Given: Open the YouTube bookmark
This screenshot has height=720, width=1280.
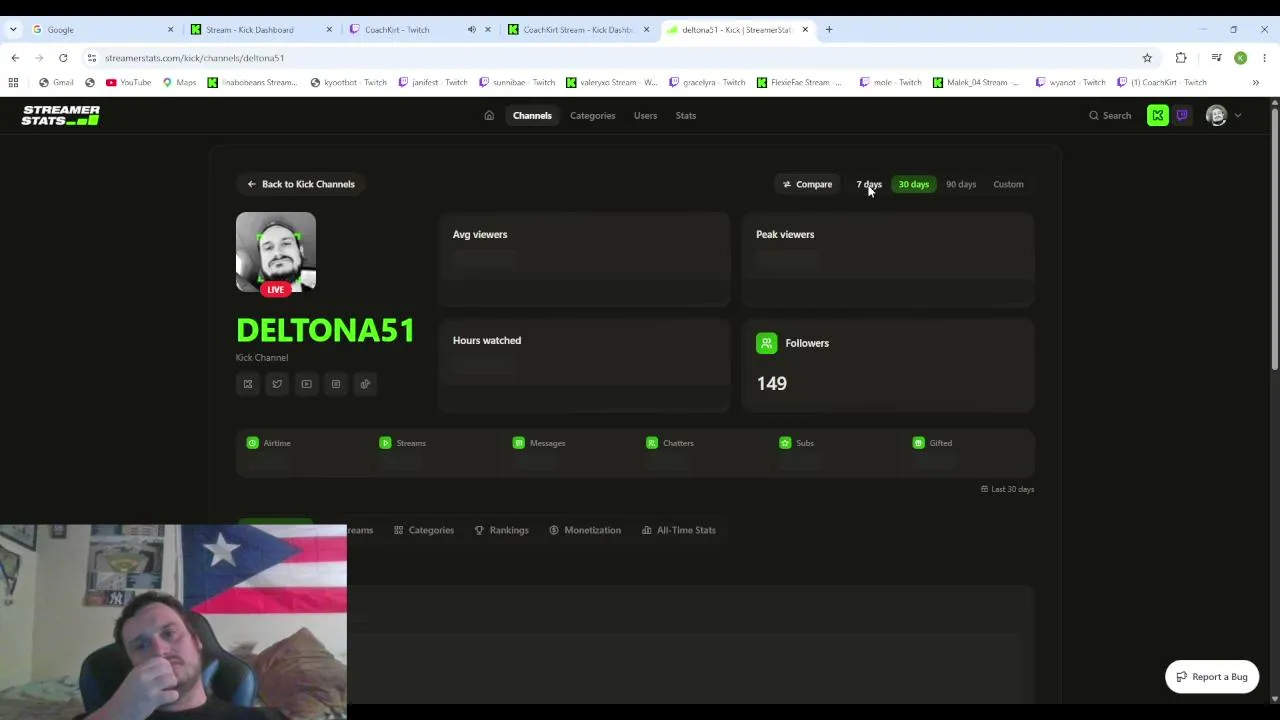Looking at the screenshot, I should point(128,82).
